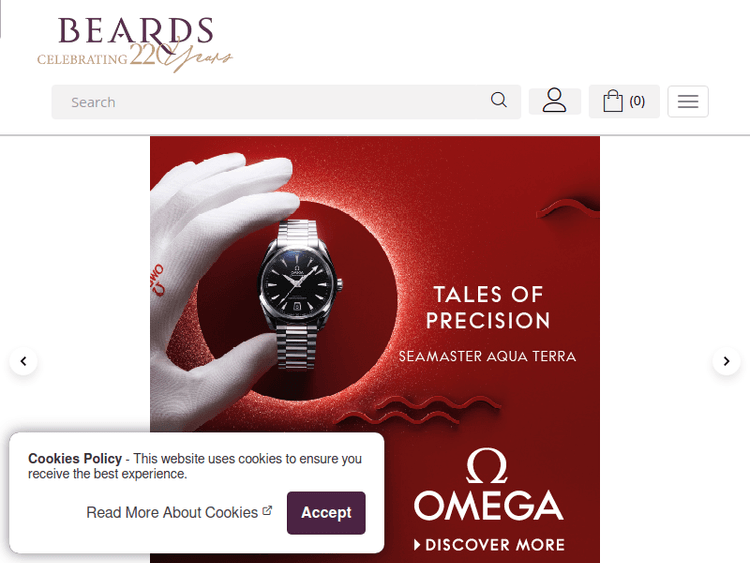Click the Discover More arrow triangle
750x563 pixels.
click(417, 545)
